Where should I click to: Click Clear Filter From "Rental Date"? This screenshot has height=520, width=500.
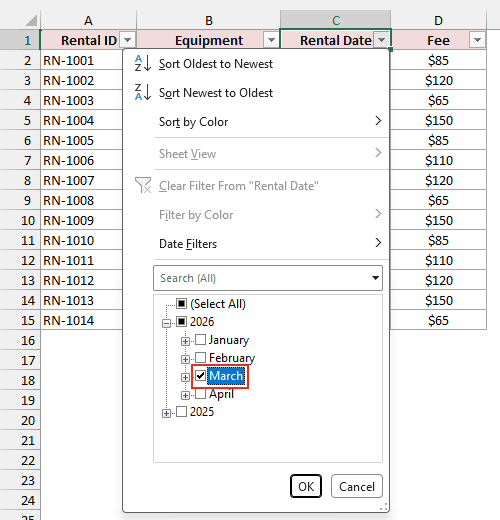256,185
